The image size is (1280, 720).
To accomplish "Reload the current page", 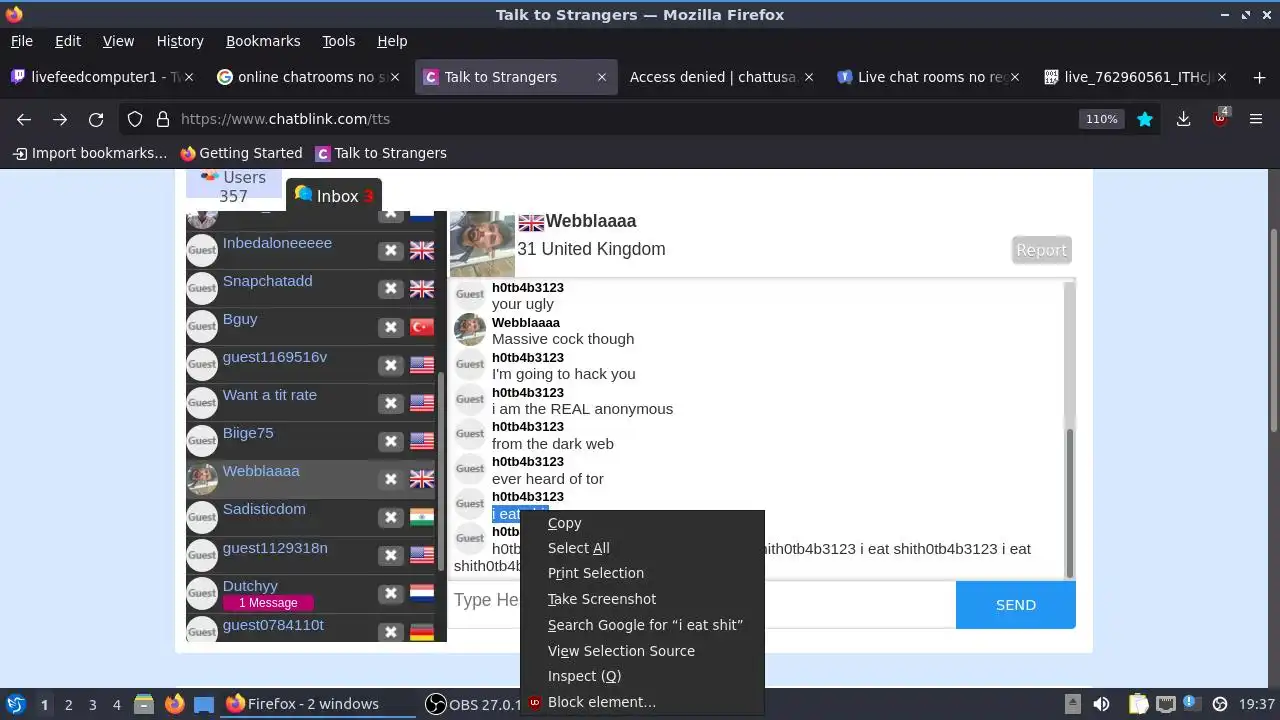I will point(96,119).
